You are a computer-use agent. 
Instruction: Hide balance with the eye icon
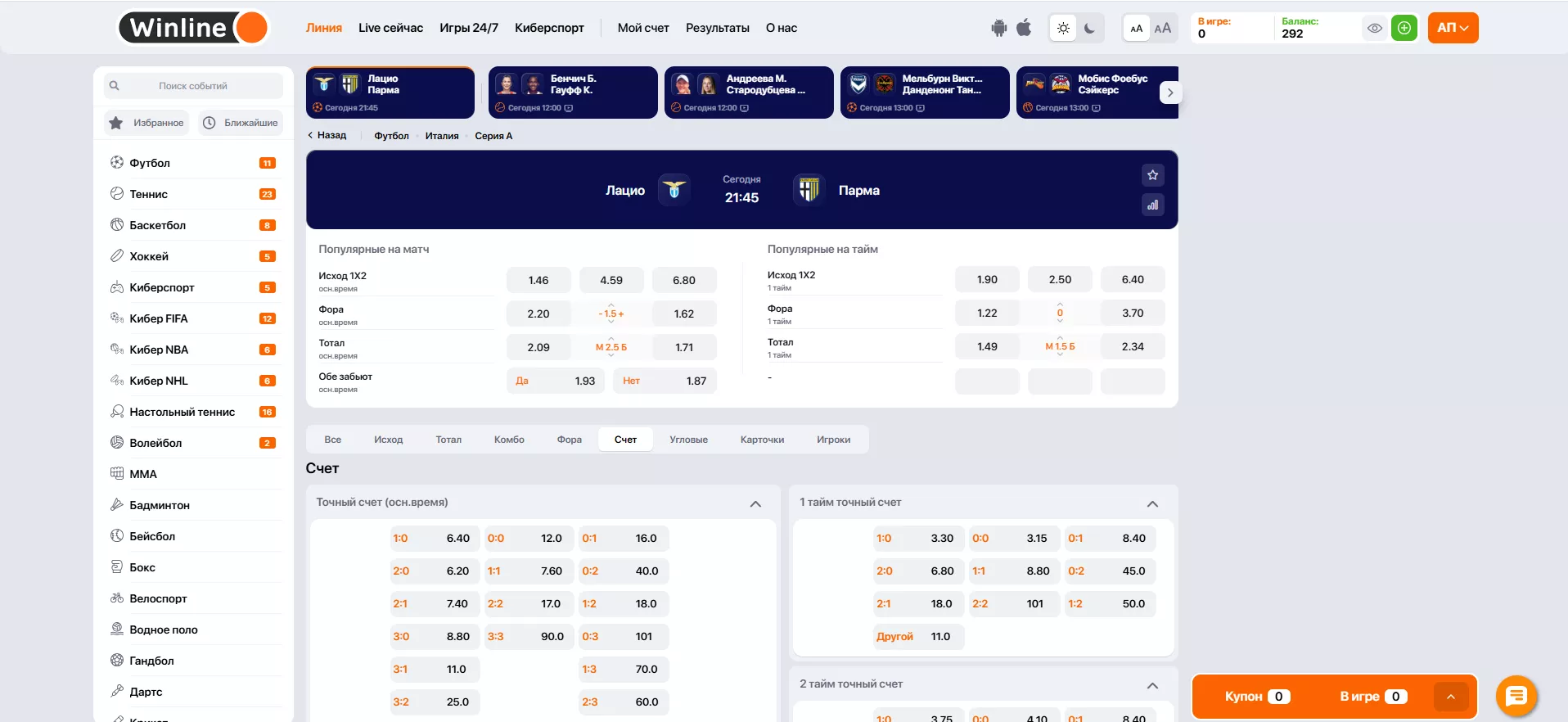[1375, 28]
